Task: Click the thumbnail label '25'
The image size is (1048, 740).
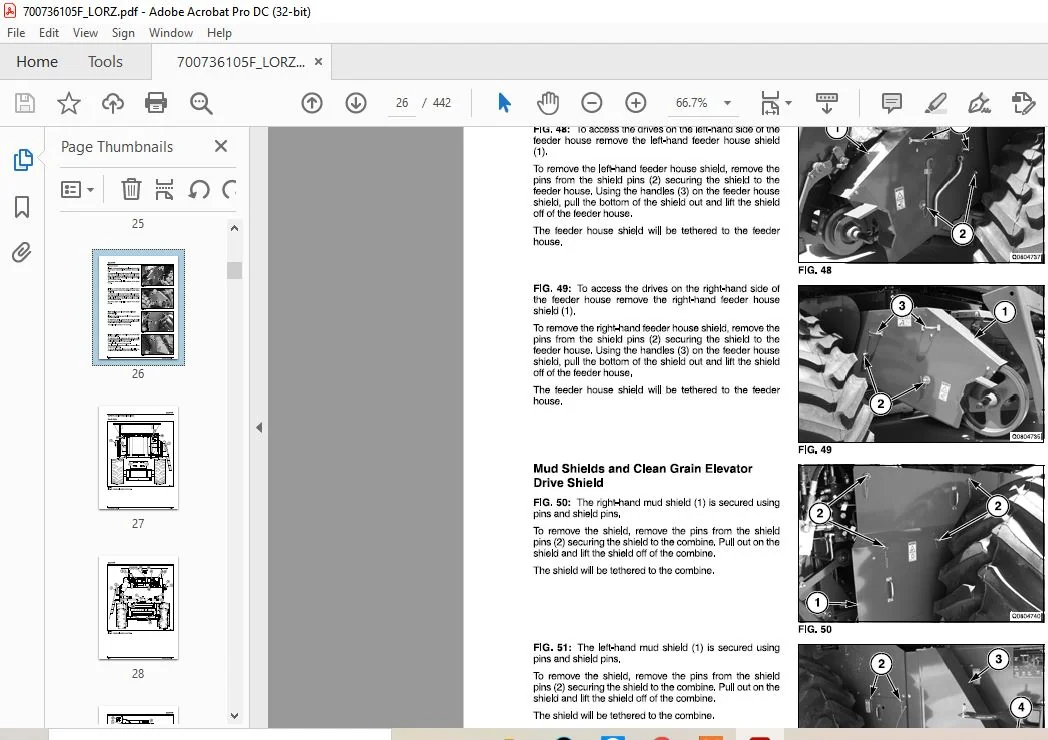Action: [138, 224]
